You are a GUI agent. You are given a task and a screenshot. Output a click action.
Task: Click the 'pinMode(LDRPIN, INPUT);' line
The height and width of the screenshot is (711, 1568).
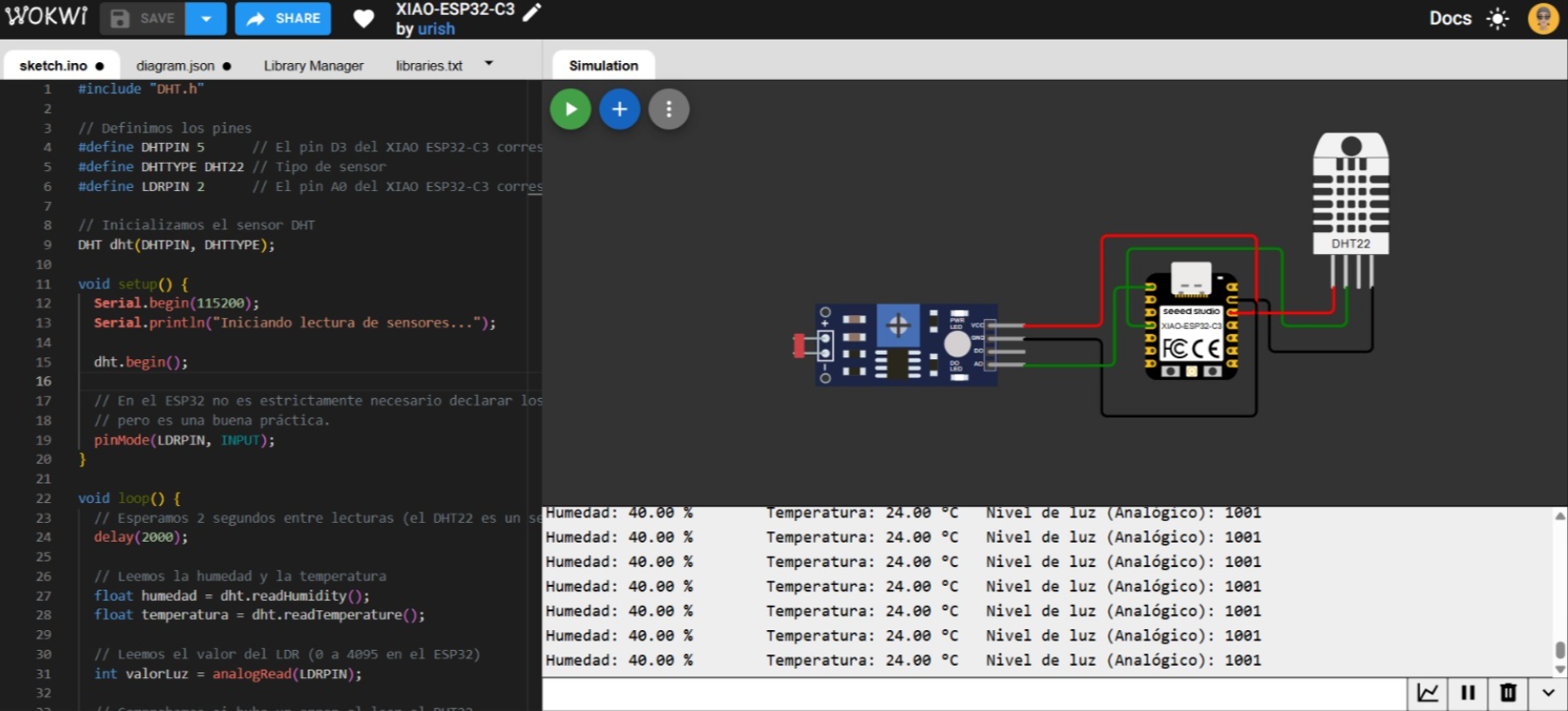[x=184, y=440]
